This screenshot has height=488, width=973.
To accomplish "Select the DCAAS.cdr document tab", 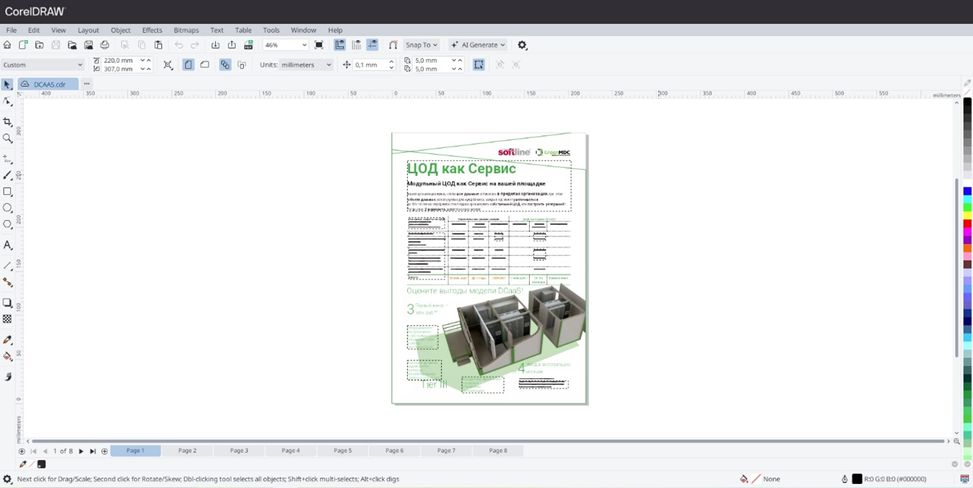I will click(x=48, y=84).
